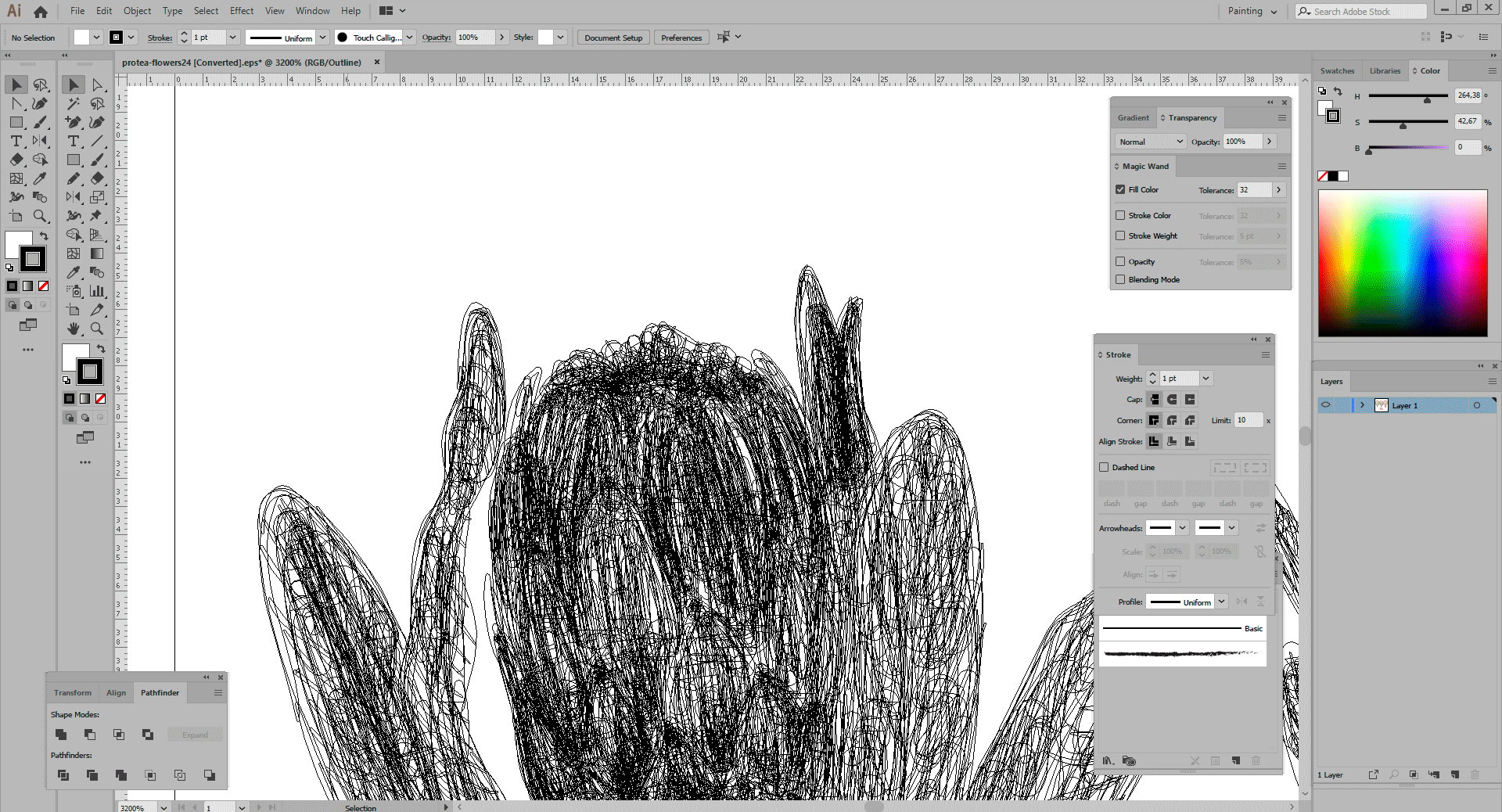Open the start Arrowheads dropdown

pyautogui.click(x=1183, y=528)
